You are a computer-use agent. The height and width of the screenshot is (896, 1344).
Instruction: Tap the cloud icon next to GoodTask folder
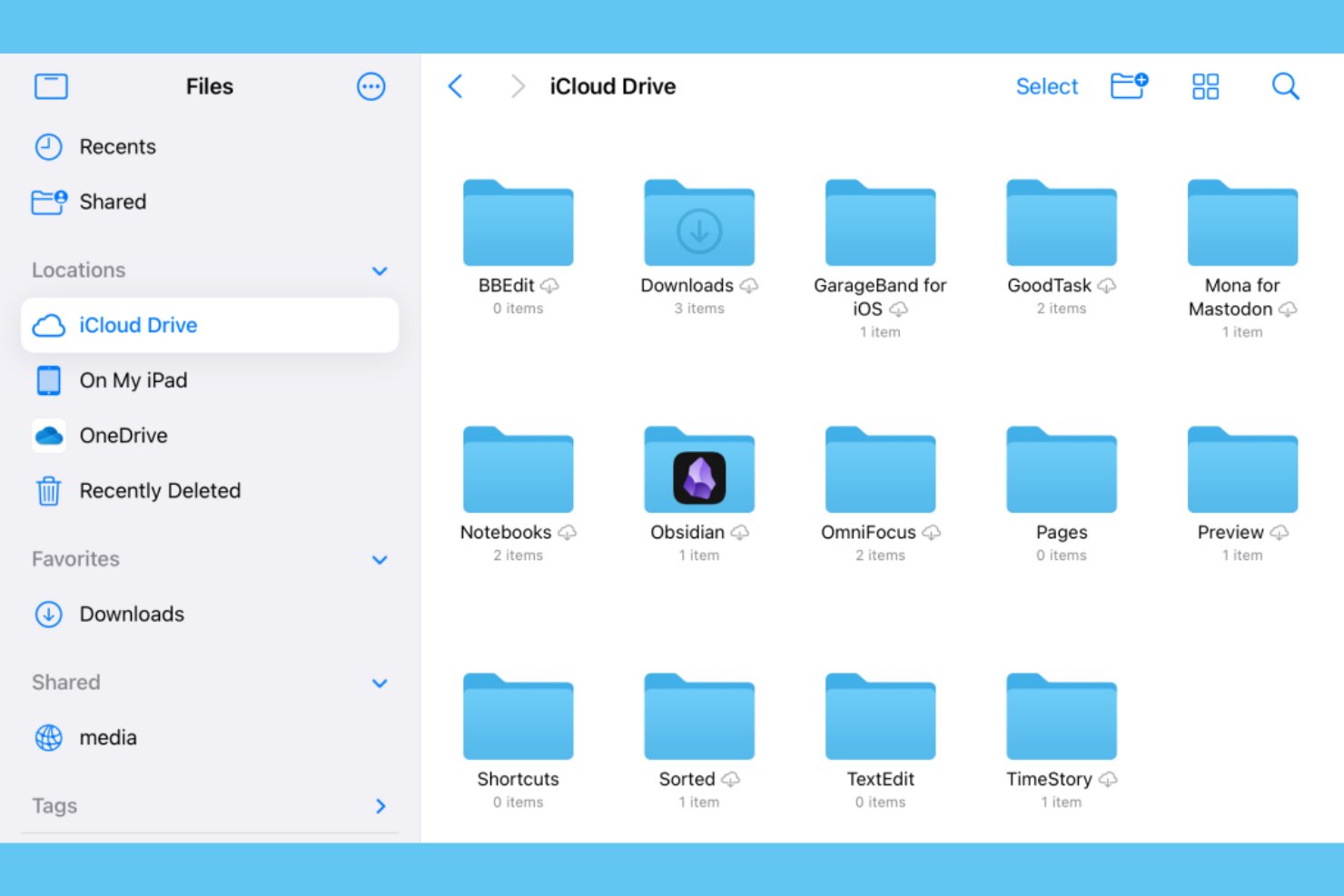[x=1108, y=286]
